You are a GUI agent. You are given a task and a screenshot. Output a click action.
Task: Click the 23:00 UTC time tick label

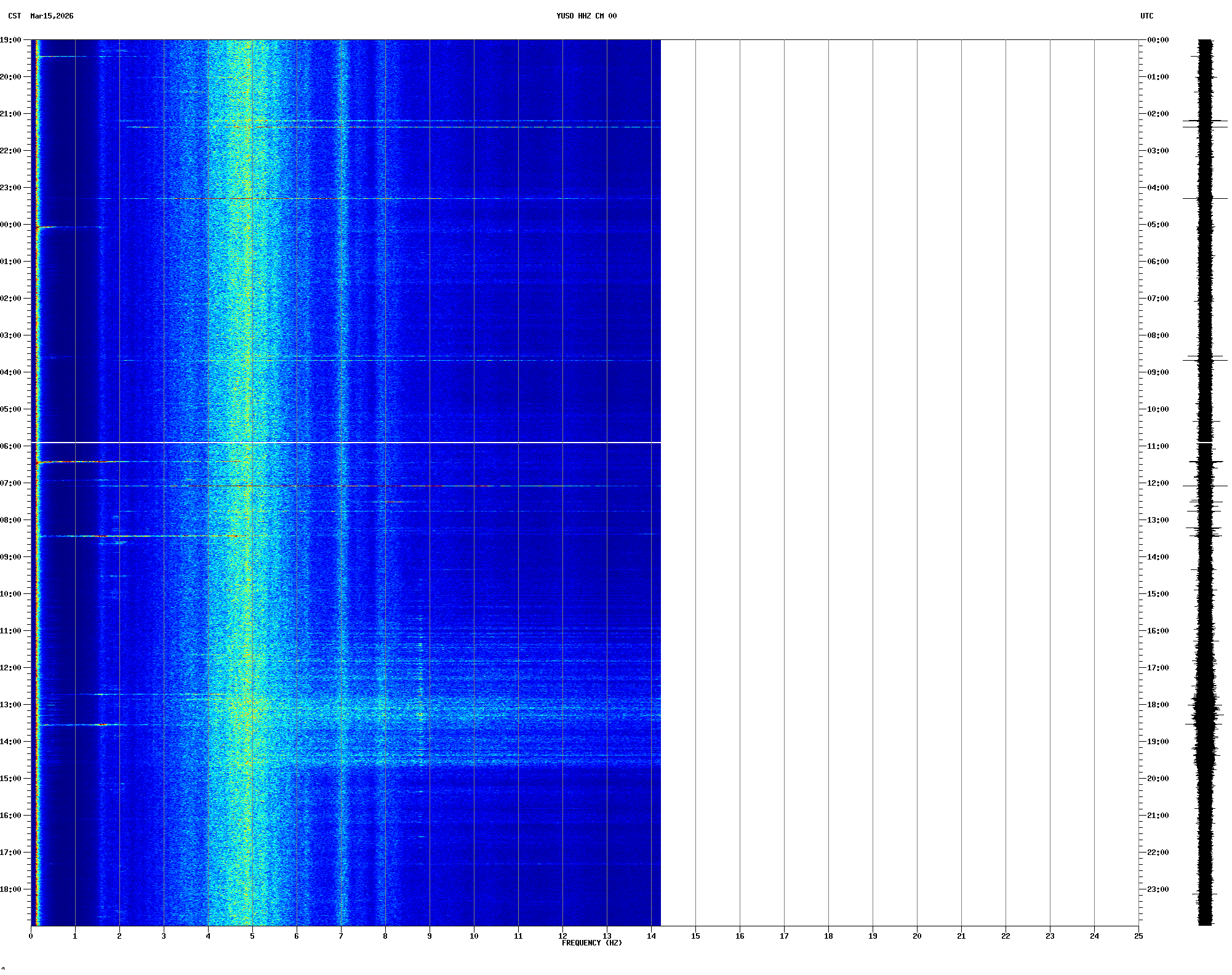point(1158,889)
